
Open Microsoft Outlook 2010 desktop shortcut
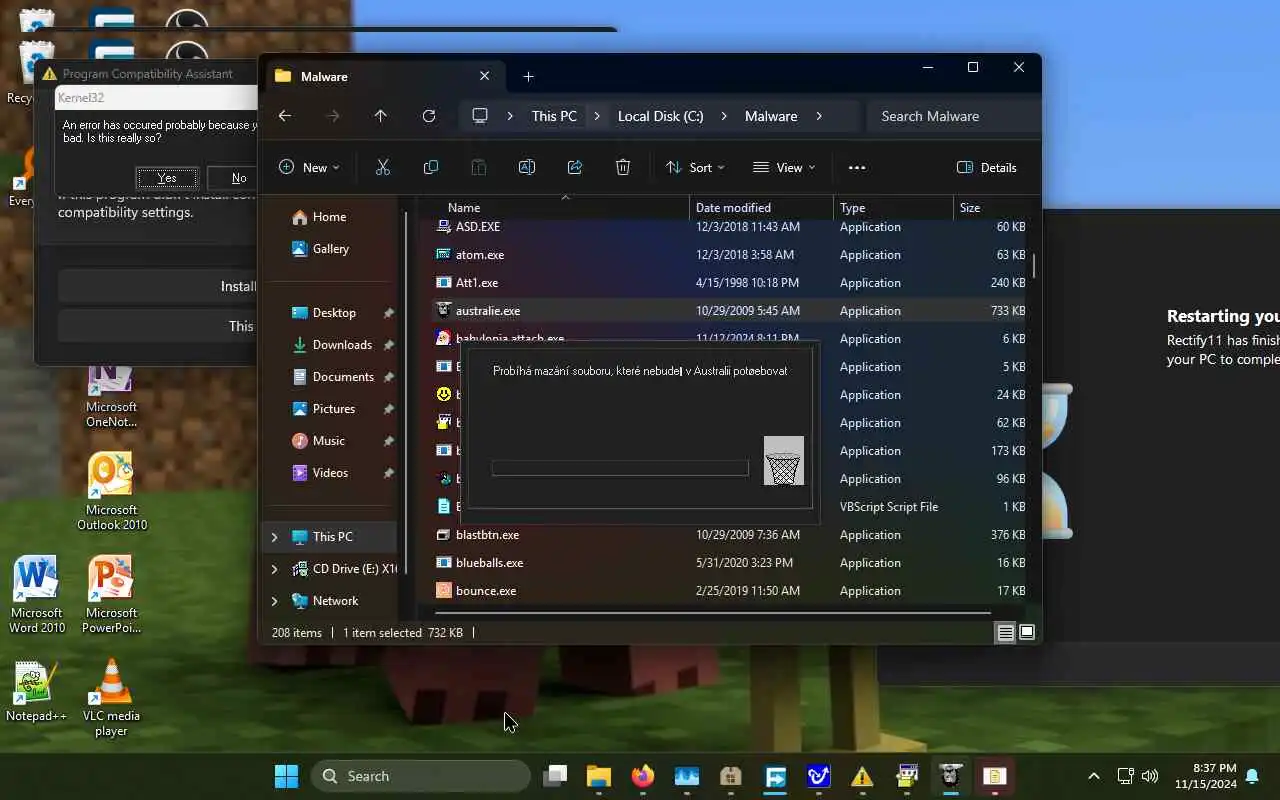111,491
